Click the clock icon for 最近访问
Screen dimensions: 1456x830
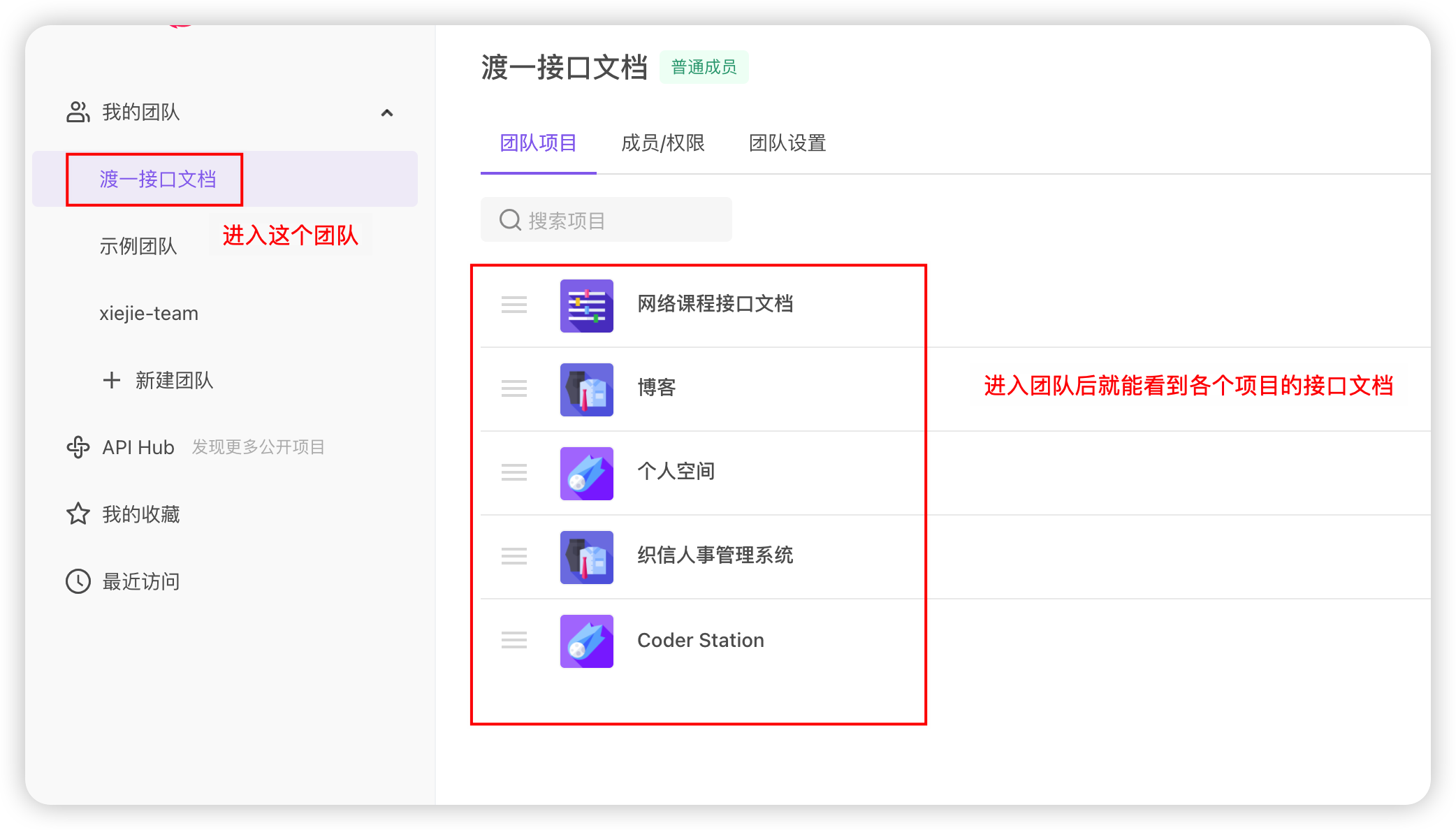point(78,581)
